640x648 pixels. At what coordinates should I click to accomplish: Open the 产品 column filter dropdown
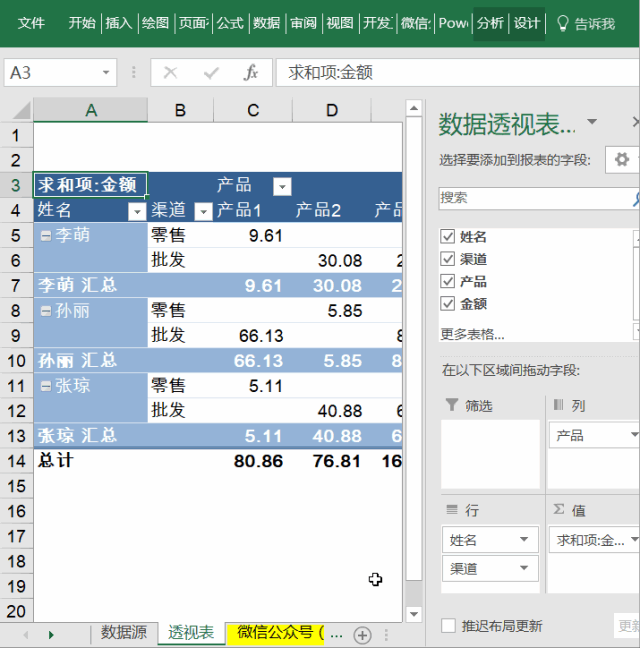(x=282, y=186)
